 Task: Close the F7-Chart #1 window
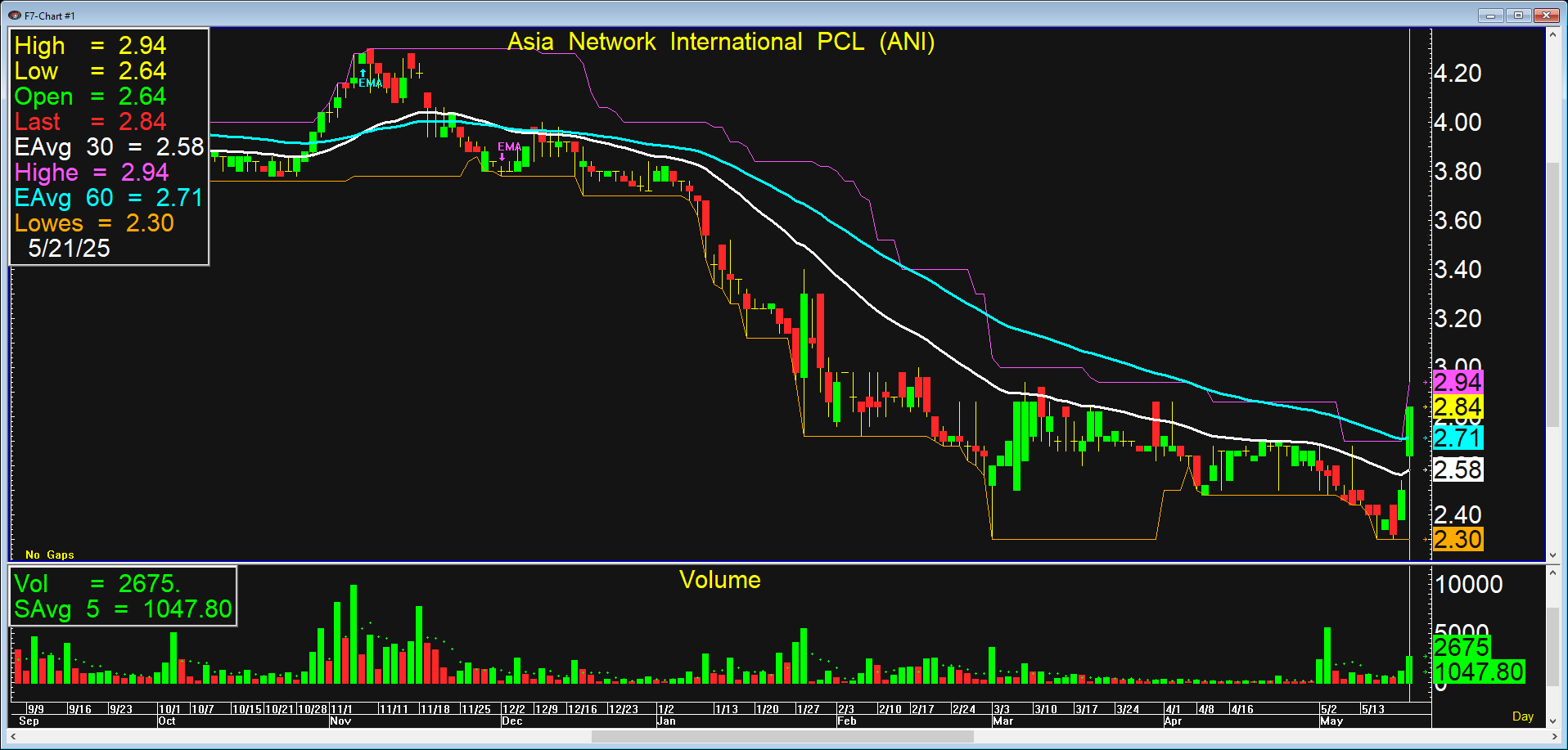pyautogui.click(x=1546, y=15)
